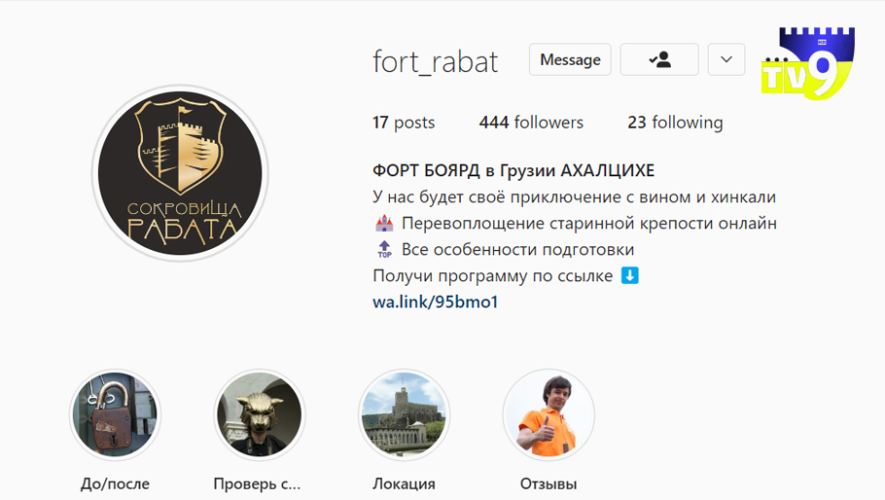Screen dimensions: 885x500
Task: Open the До/после story highlight
Action: (x=115, y=415)
